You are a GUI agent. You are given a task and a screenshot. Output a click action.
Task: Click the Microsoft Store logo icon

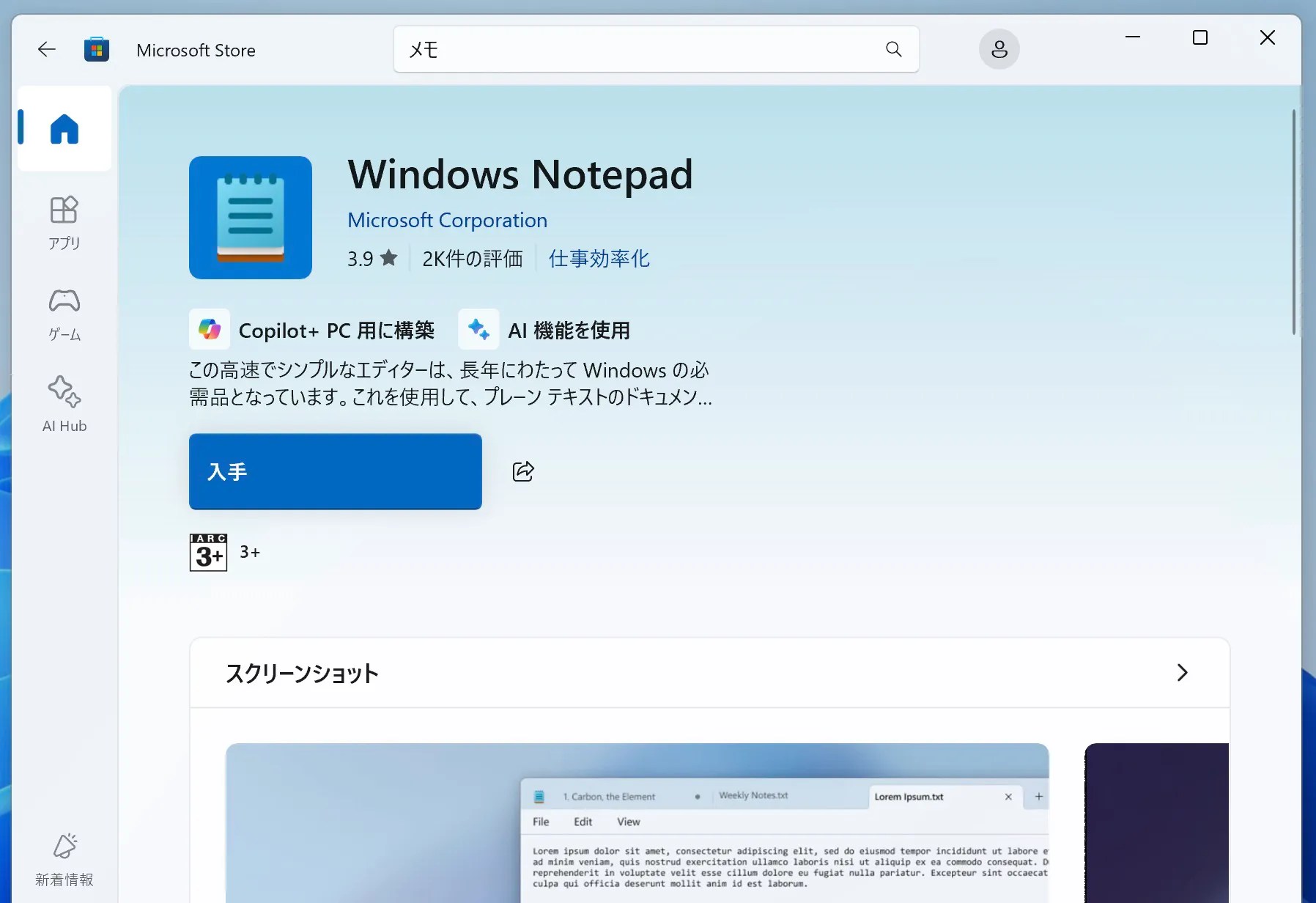(x=96, y=48)
